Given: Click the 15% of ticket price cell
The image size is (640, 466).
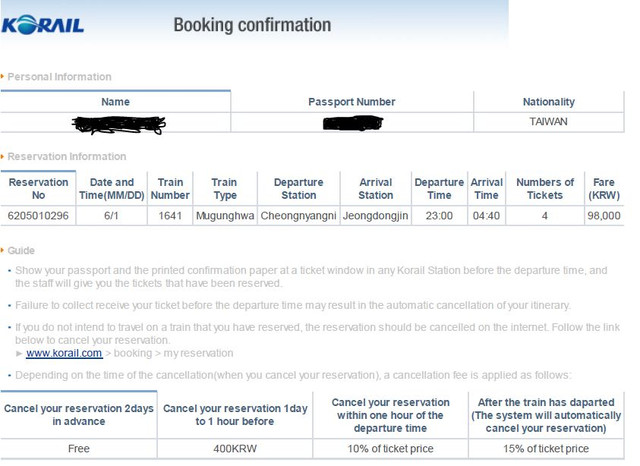Looking at the screenshot, I should (546, 448).
